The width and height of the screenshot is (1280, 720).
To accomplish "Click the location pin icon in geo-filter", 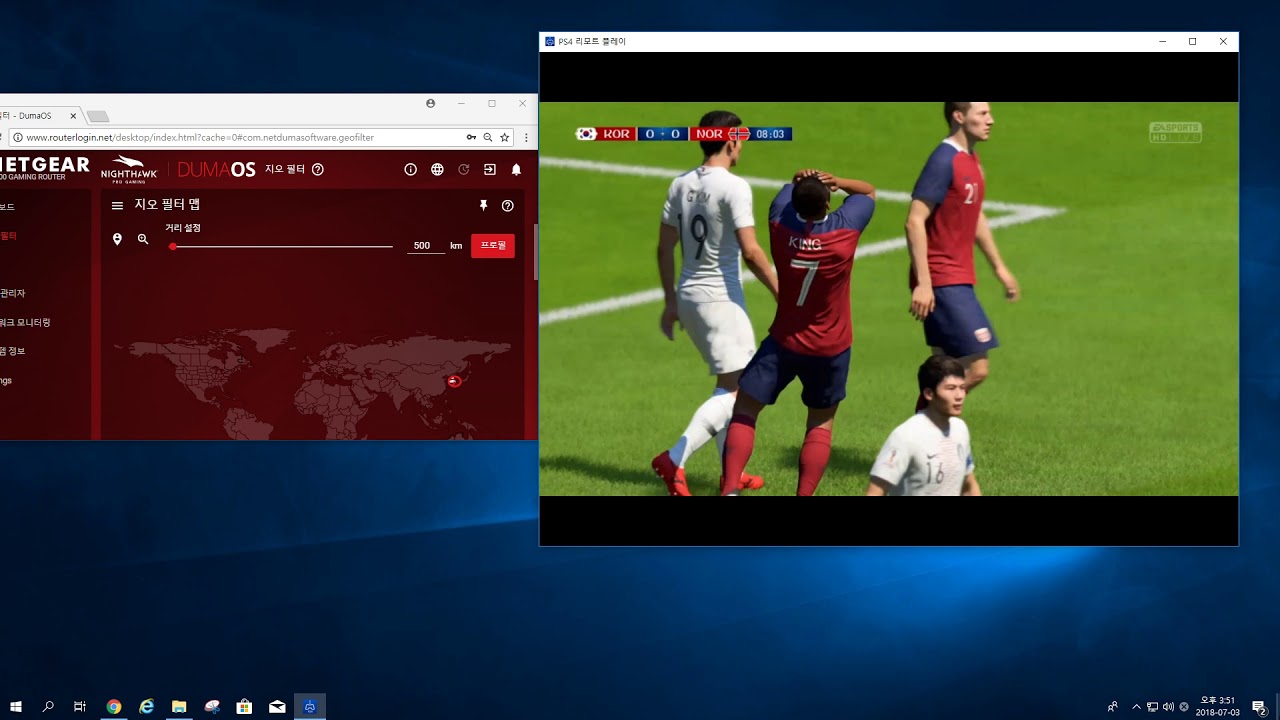I will pos(117,240).
